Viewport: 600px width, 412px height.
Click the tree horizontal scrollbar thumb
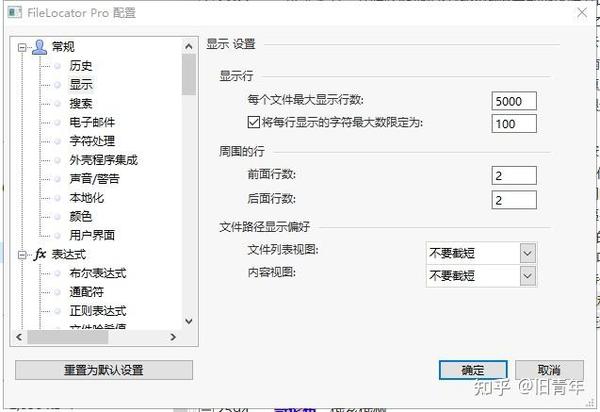[x=67, y=337]
